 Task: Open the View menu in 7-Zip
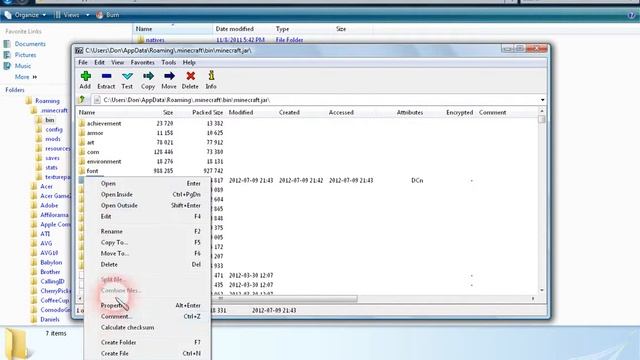pyautogui.click(x=118, y=62)
